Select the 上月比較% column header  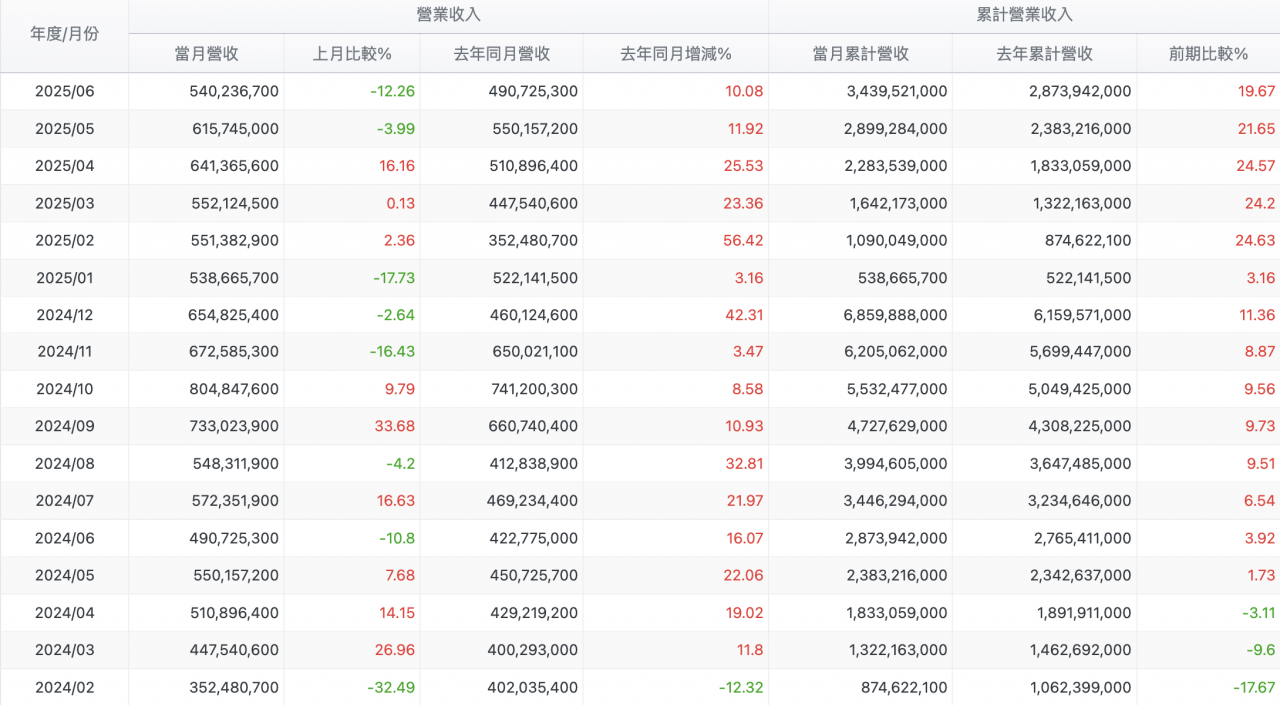pos(352,54)
